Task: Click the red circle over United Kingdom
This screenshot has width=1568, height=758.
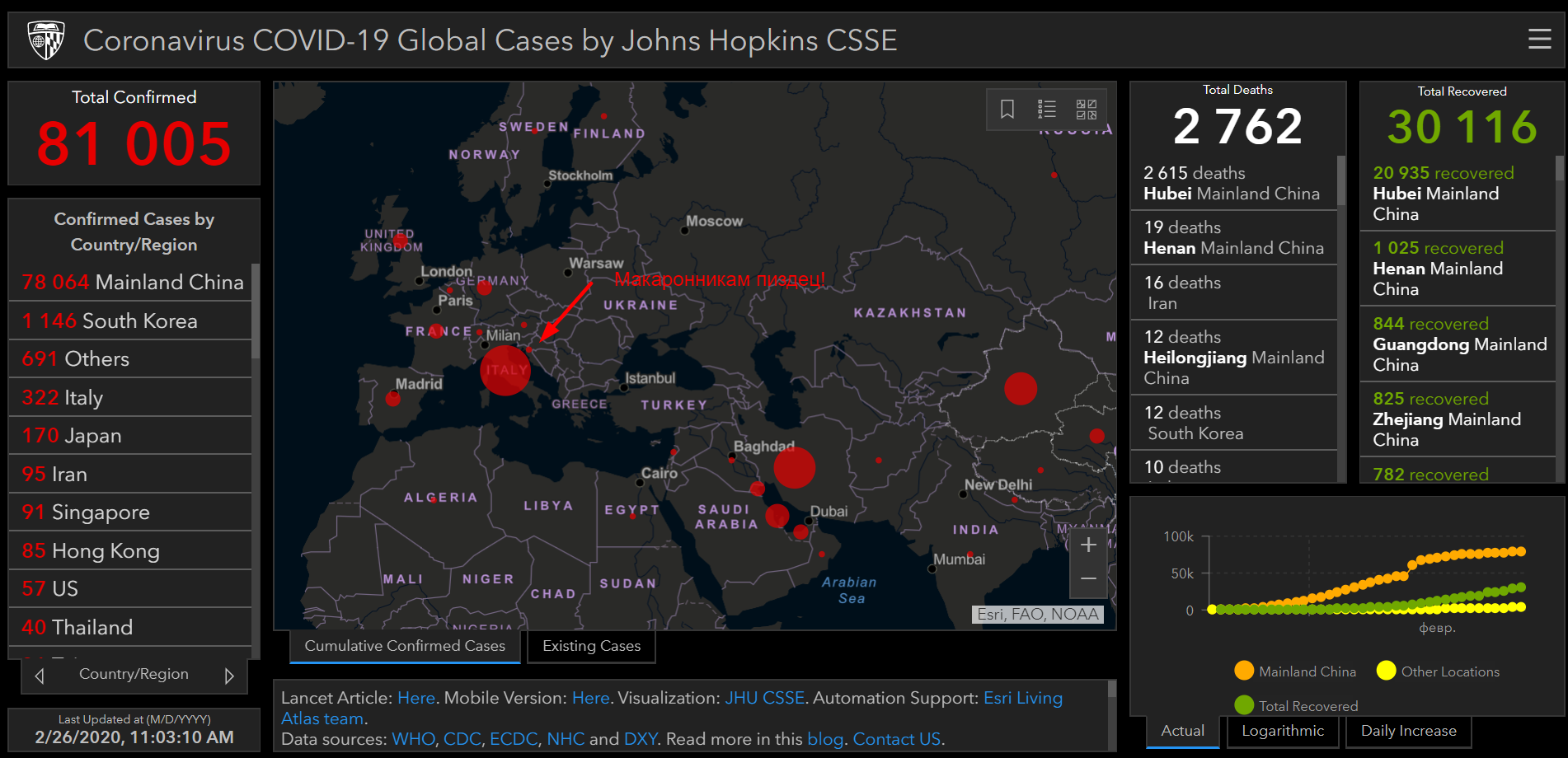Action: pyautogui.click(x=401, y=241)
